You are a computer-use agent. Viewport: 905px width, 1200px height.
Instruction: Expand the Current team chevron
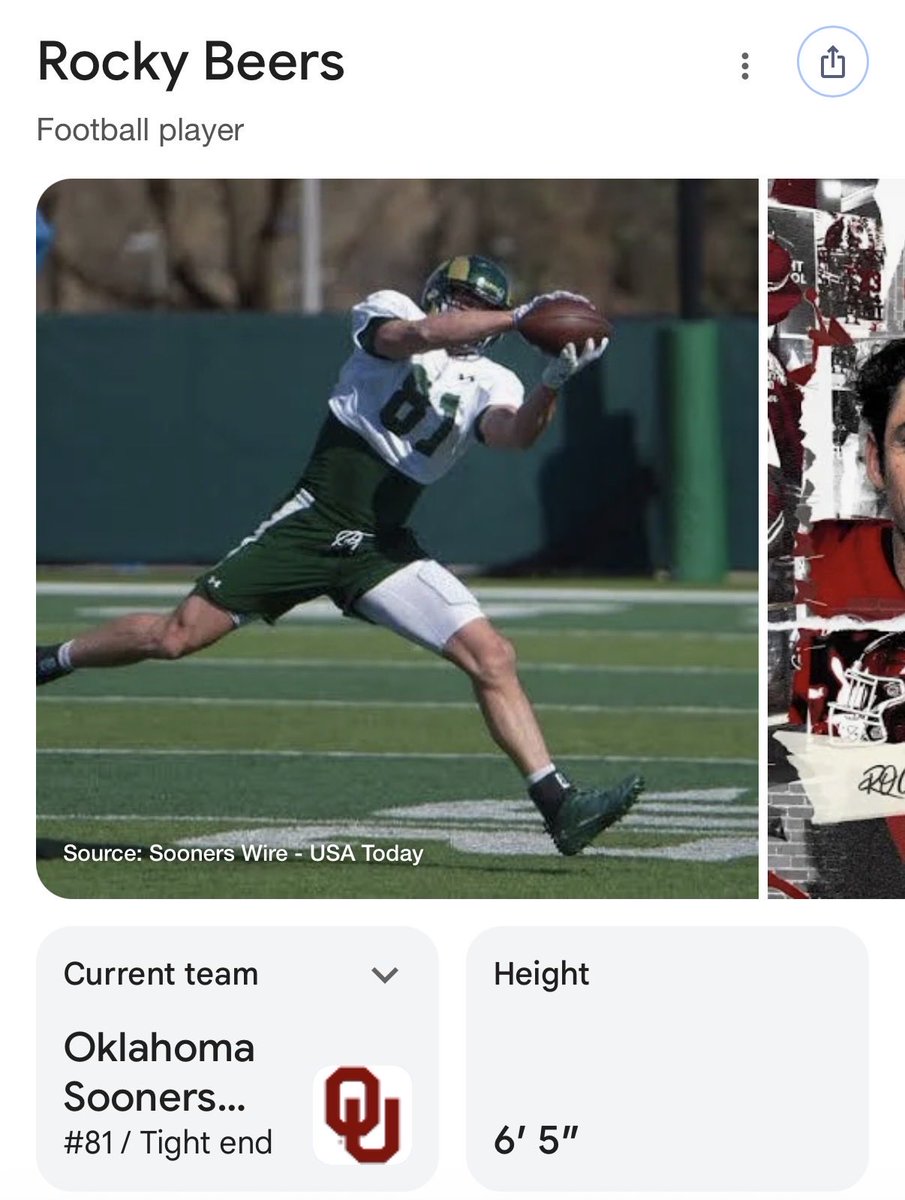(385, 975)
